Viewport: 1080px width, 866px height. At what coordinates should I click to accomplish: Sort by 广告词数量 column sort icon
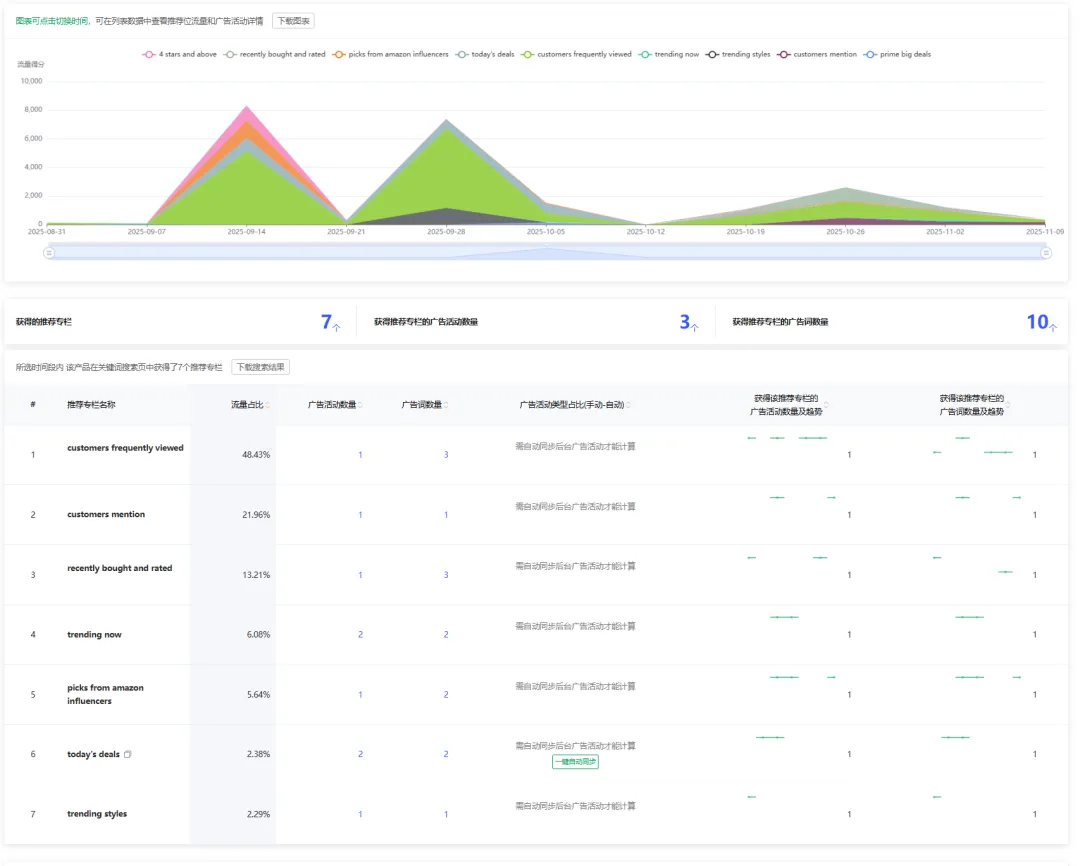pos(447,405)
